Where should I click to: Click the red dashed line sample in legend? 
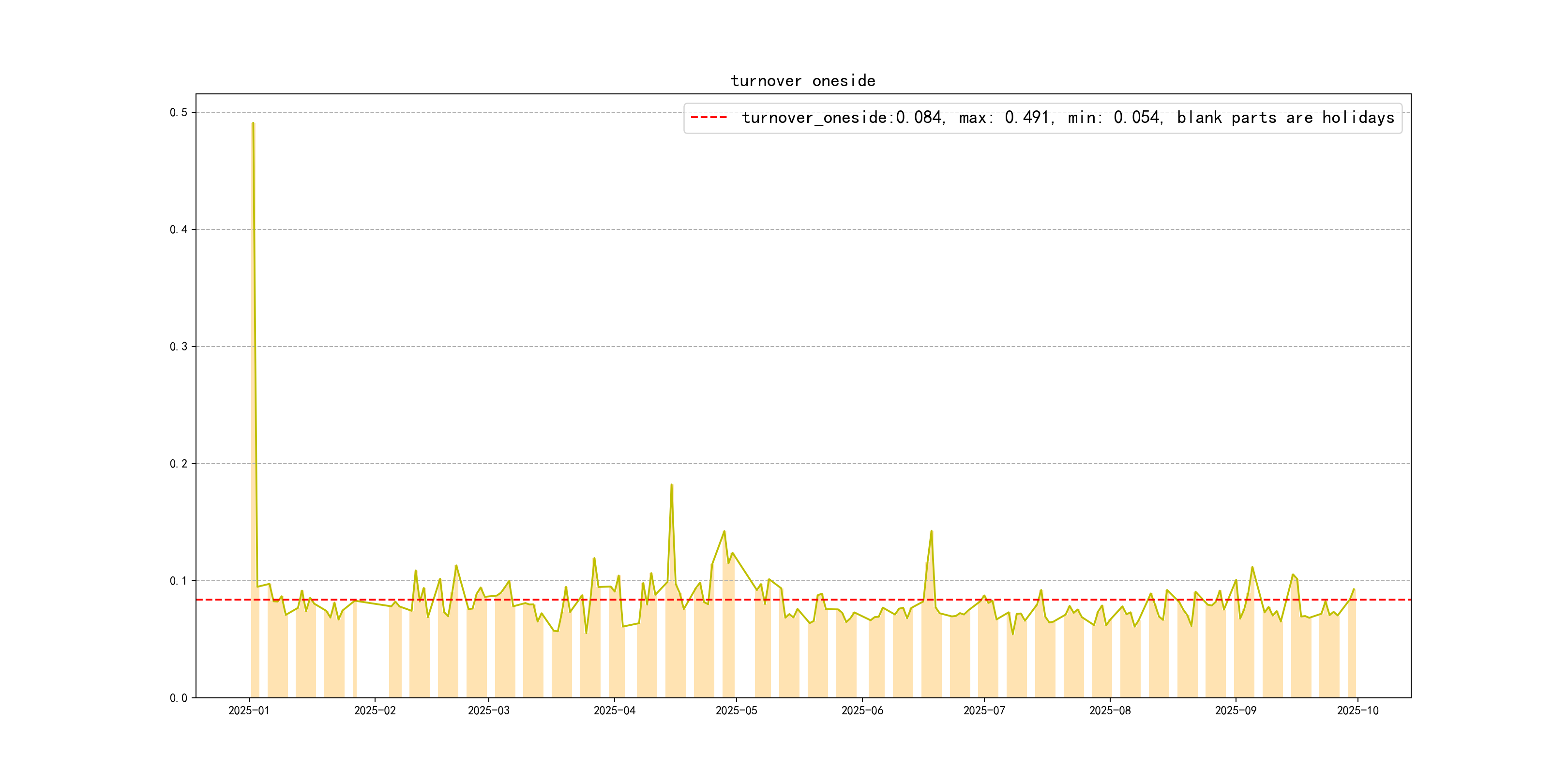(709, 118)
